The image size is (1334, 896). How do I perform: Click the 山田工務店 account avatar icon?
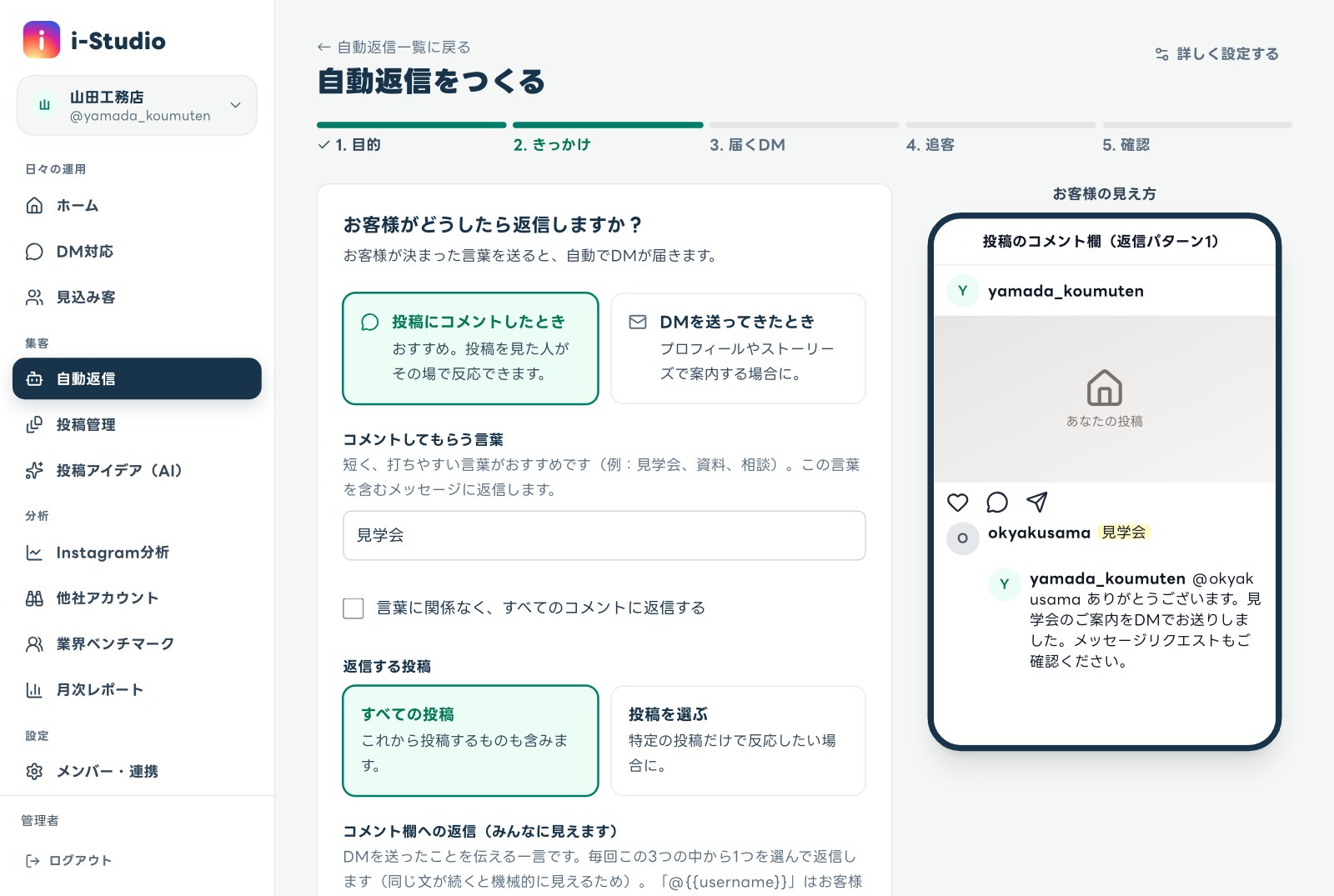[45, 105]
